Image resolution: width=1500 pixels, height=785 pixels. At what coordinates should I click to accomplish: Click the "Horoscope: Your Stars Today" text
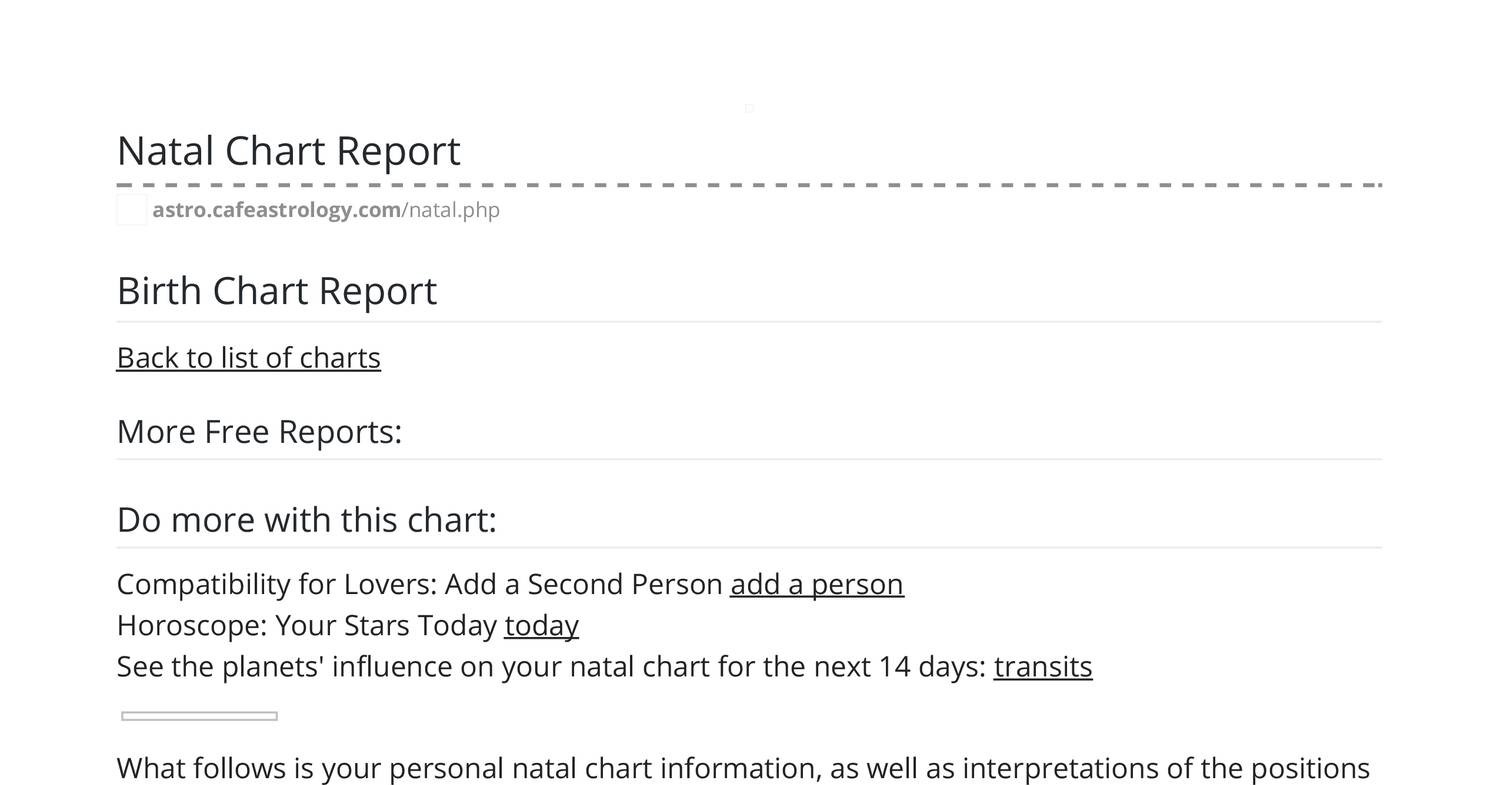pos(307,625)
